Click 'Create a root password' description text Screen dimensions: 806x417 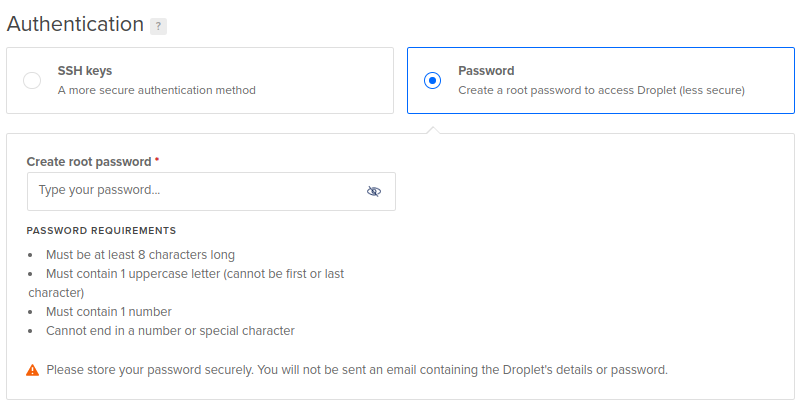click(601, 90)
